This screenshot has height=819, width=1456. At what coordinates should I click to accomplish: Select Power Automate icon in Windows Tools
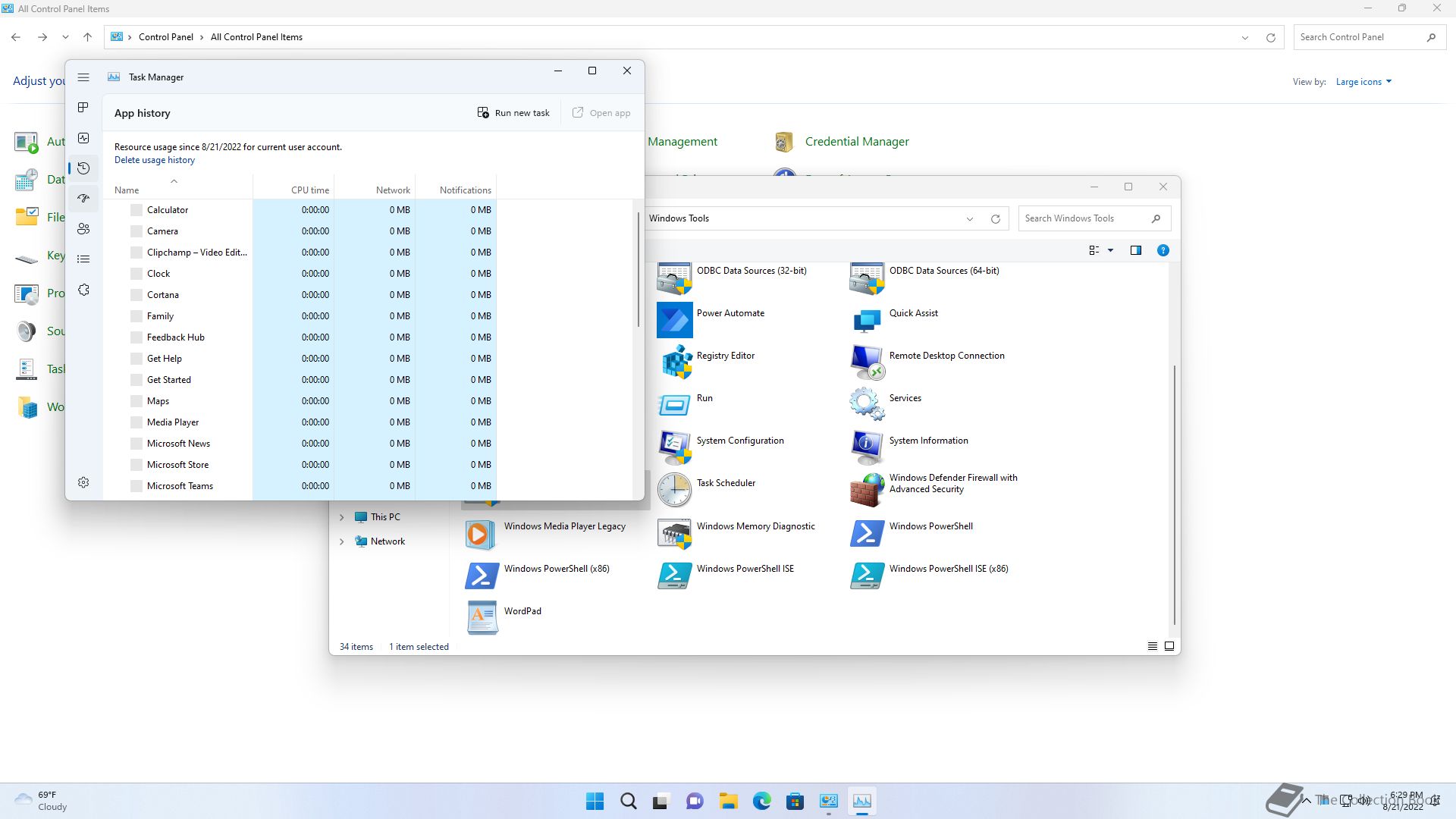point(674,319)
